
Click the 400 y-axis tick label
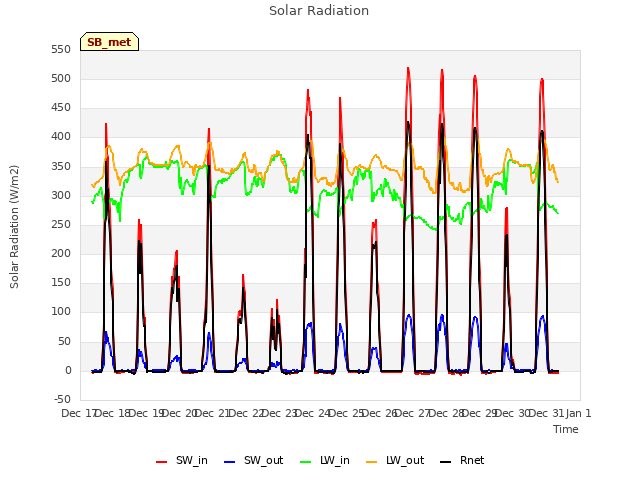[61, 137]
